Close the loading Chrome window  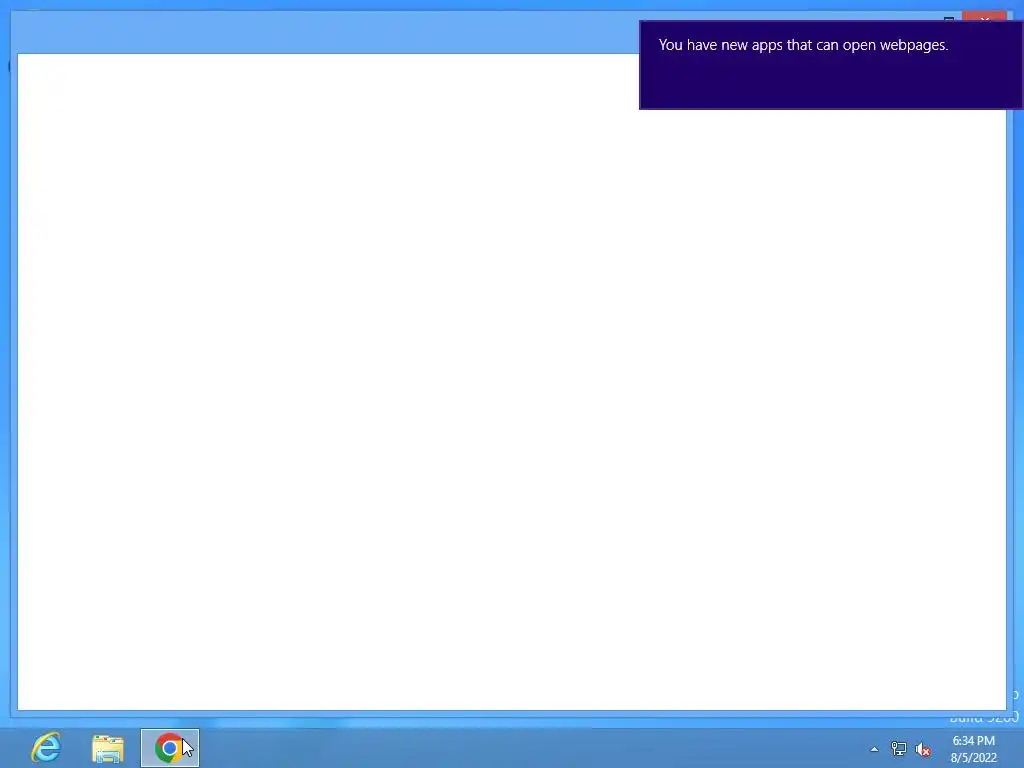coord(984,17)
